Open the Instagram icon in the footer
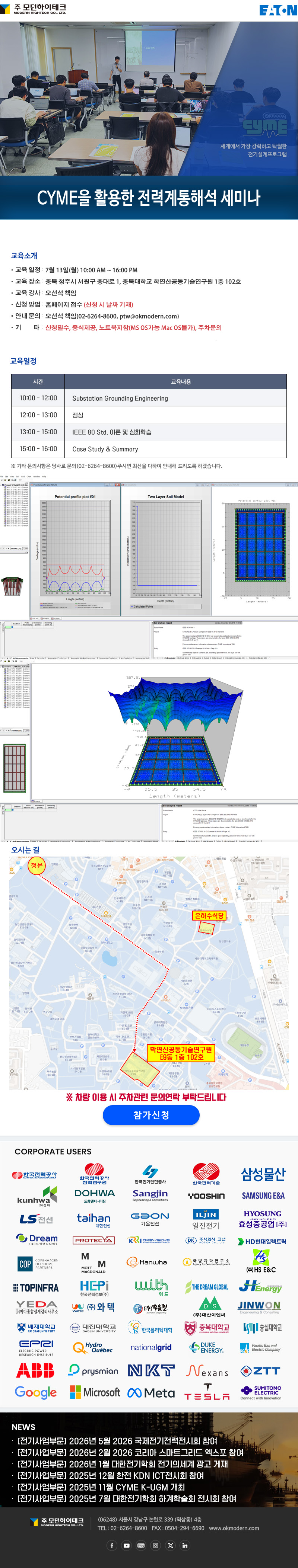 click(x=155, y=1545)
